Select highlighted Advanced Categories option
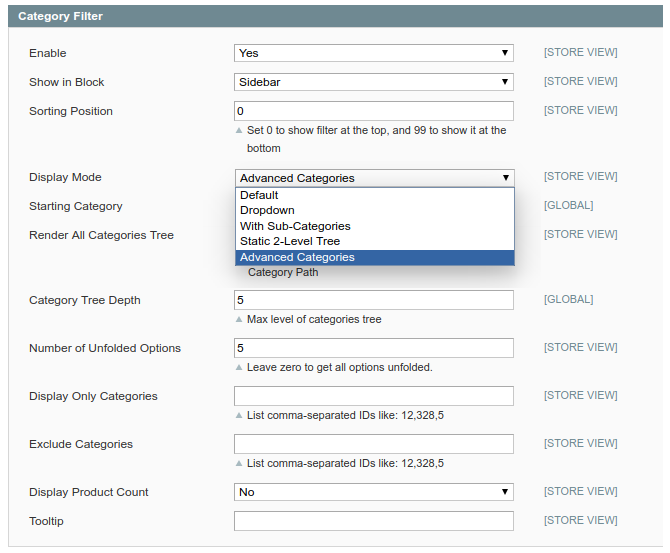Image resolution: width=670 pixels, height=553 pixels. (x=297, y=257)
